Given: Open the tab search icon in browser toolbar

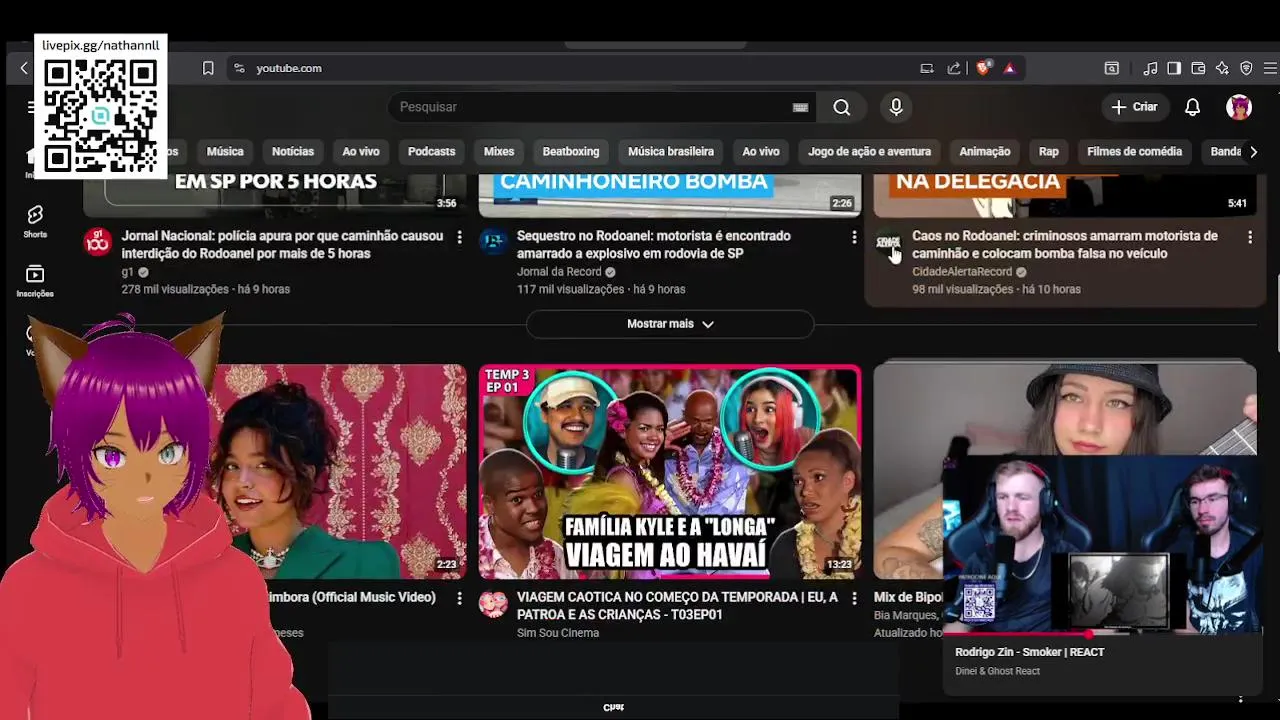Looking at the screenshot, I should tap(1112, 68).
